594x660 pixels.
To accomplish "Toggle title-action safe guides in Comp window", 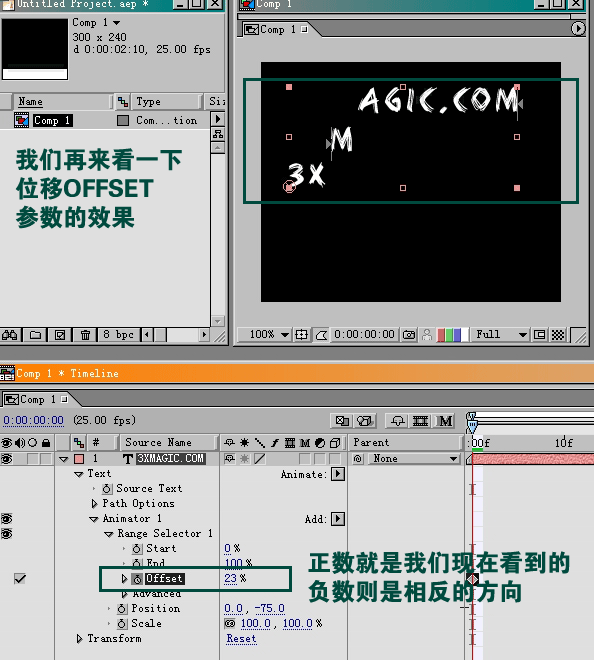I will (x=301, y=335).
